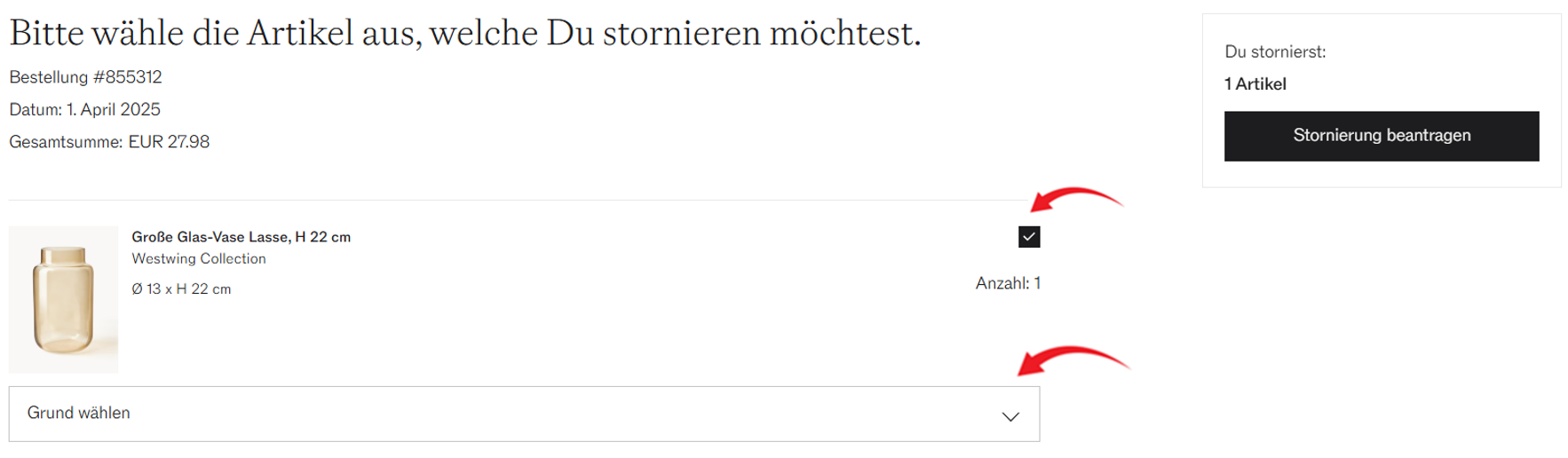Screen dimensions: 1568x458
Task: Click the chevron arrow in the reason field
Action: [1010, 416]
